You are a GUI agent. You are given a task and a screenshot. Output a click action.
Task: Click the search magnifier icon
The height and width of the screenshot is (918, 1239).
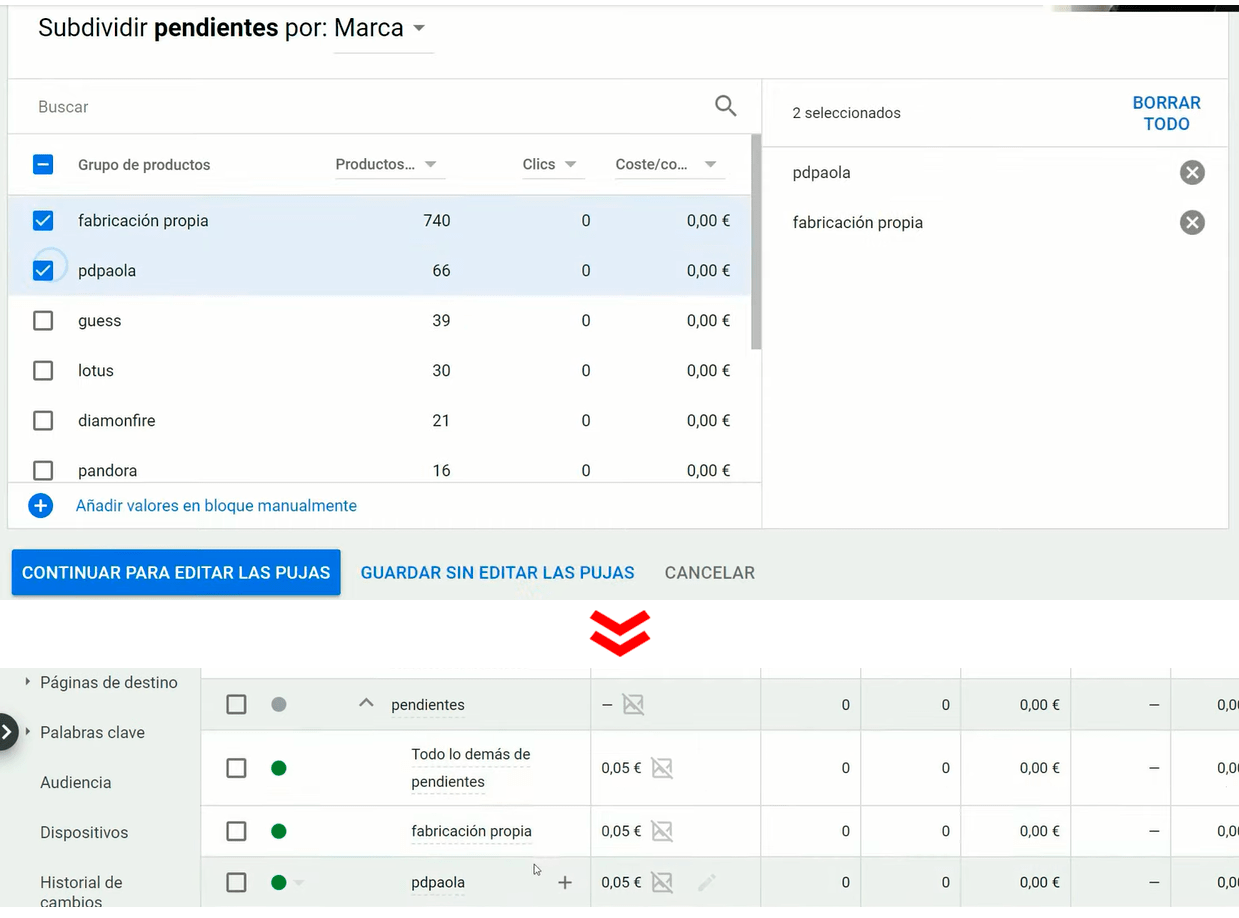point(725,106)
